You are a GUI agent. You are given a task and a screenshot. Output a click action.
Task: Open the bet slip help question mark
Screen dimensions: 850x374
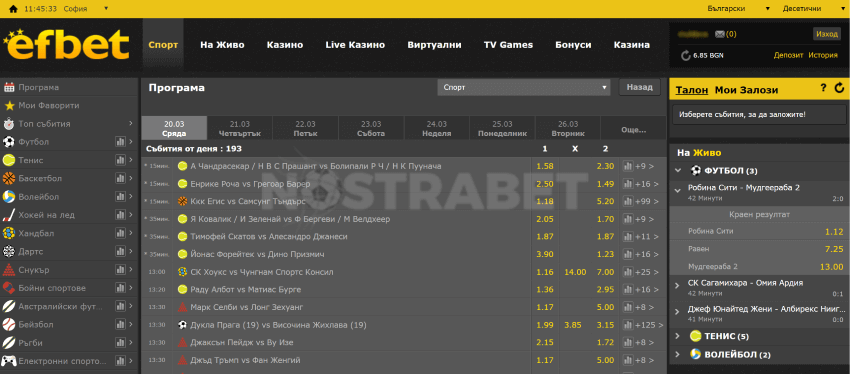pos(823,88)
